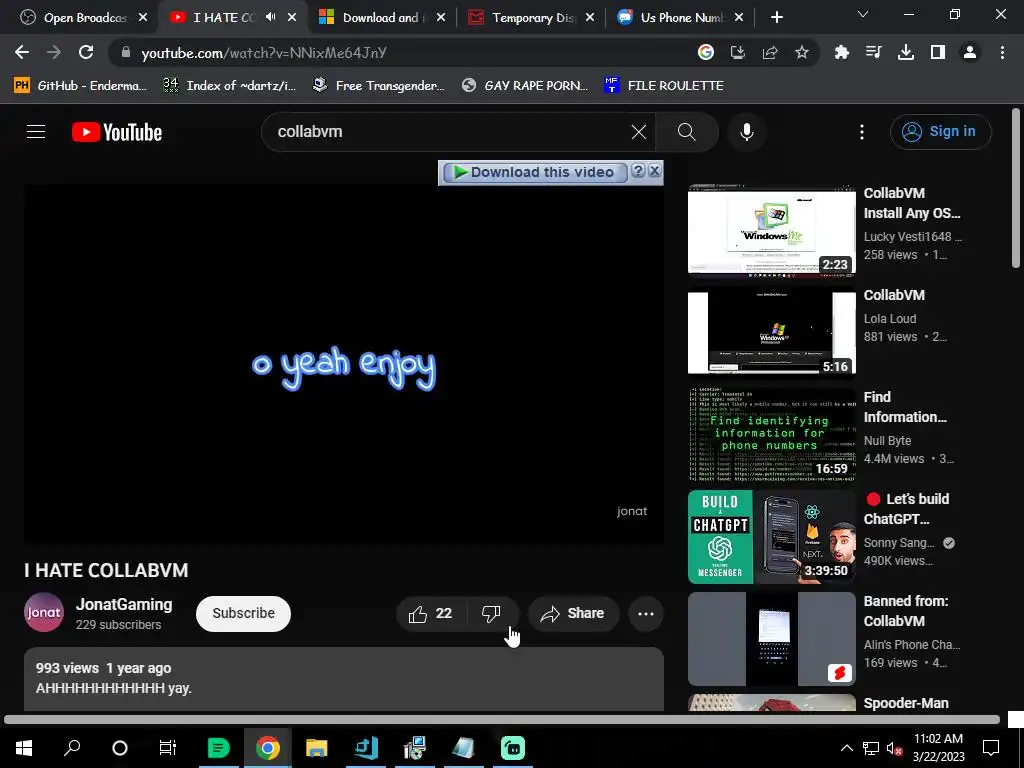This screenshot has width=1024, height=768.
Task: Click the share page icon in address bar
Action: tap(769, 52)
